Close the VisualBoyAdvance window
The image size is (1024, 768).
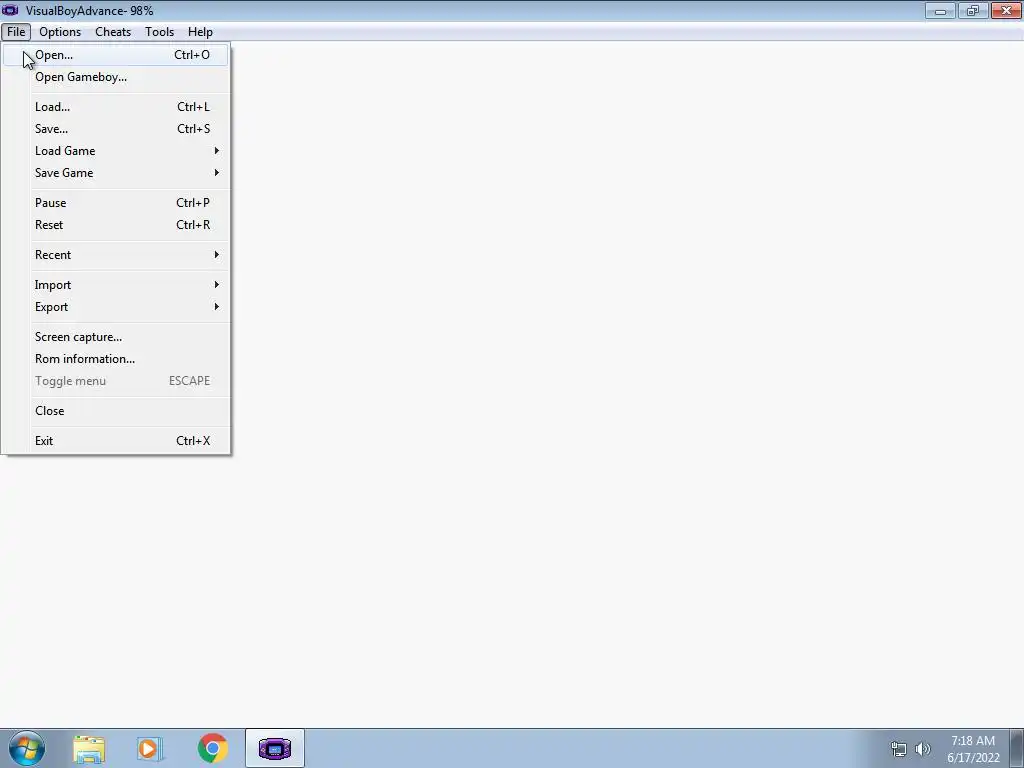(x=1006, y=10)
